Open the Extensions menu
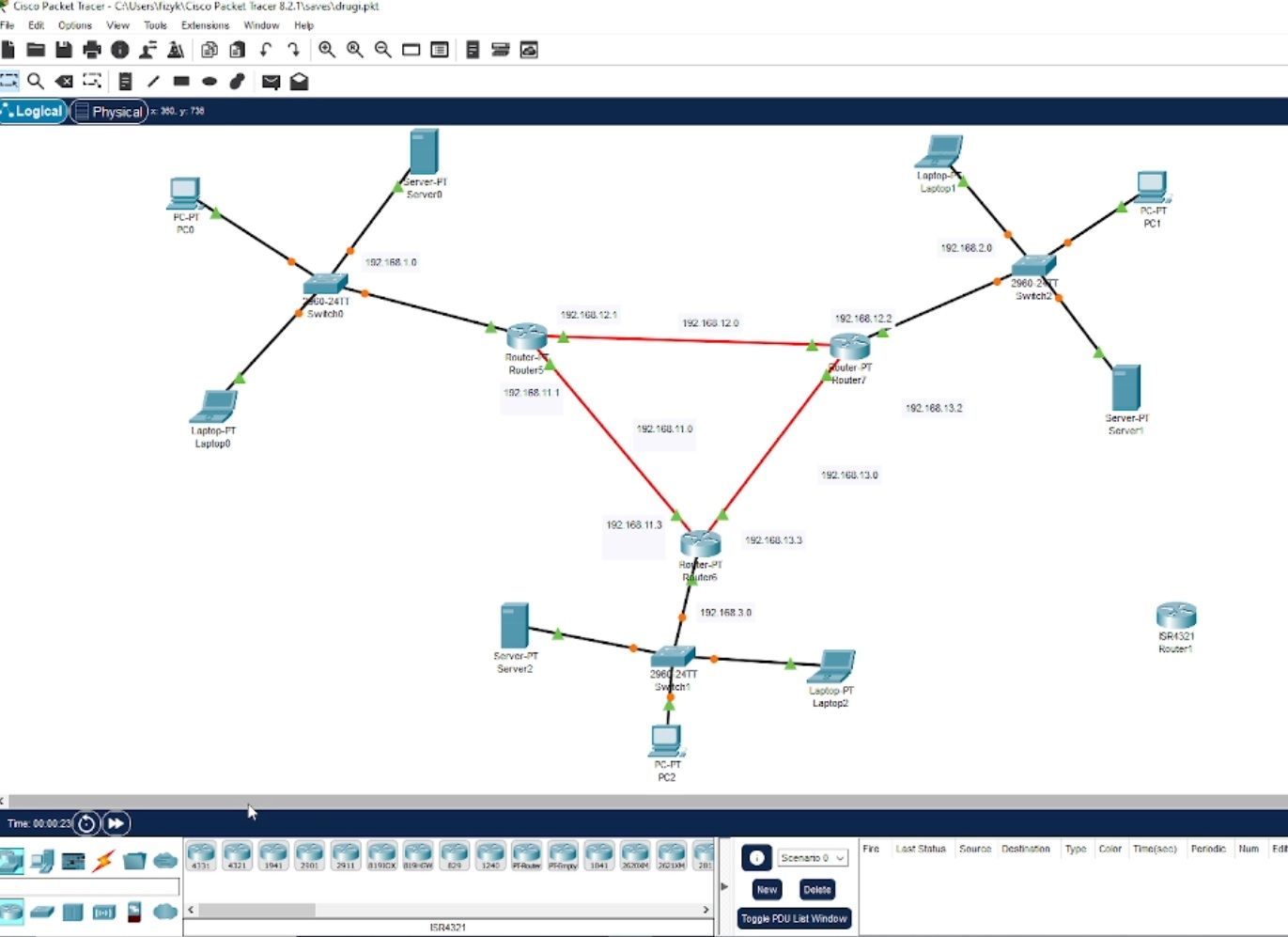Screen dimensions: 1288x937 205,25
